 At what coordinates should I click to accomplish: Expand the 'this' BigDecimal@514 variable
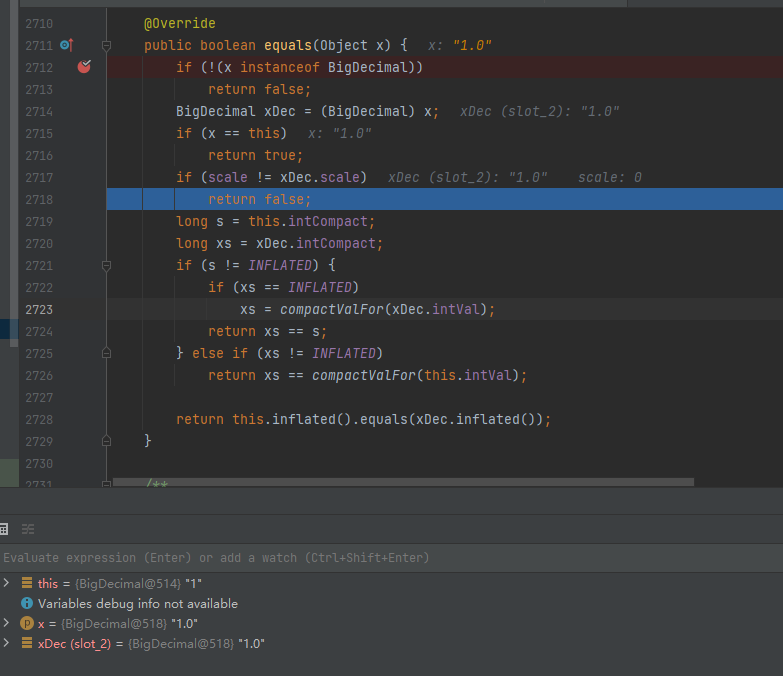[6, 583]
